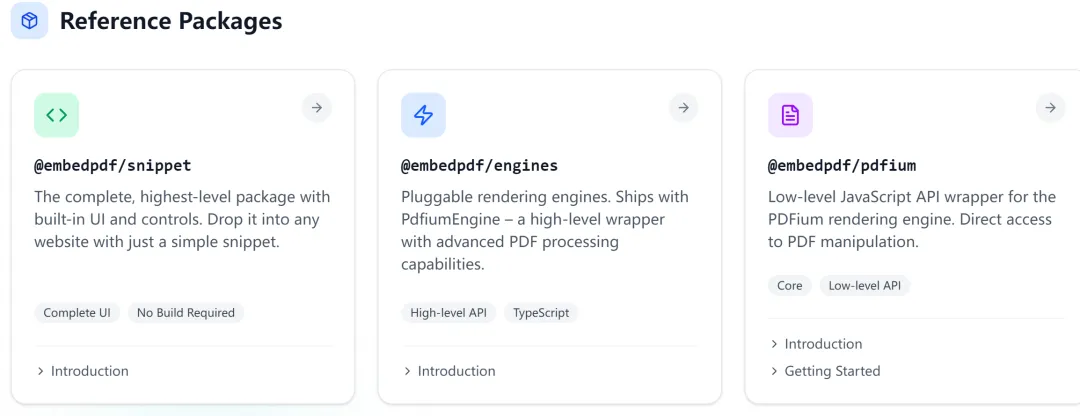Viewport: 1080px width, 416px height.
Task: Click the package box icon beside Reference Packages
Action: 29,21
